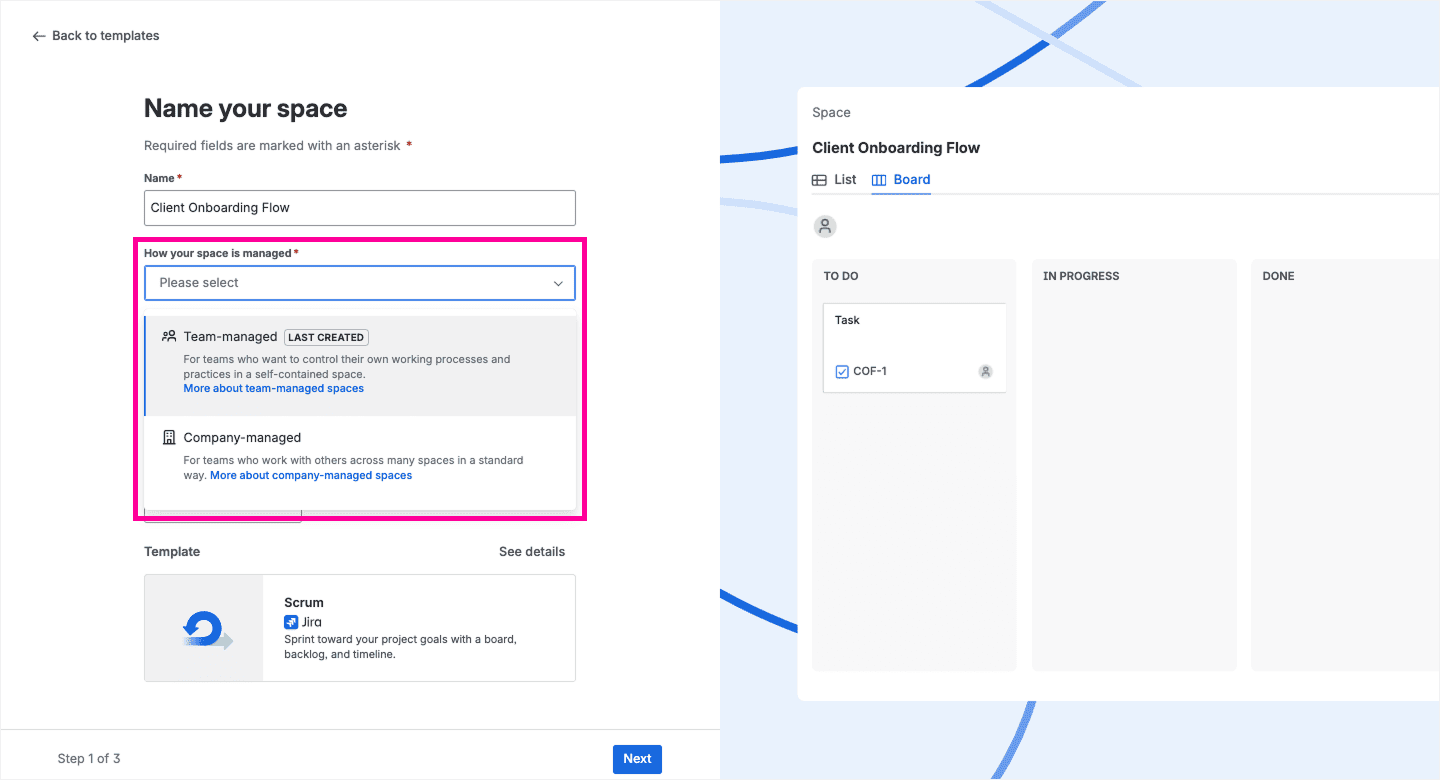The width and height of the screenshot is (1440, 780).
Task: Click the back arrow icon
Action: click(x=39, y=36)
